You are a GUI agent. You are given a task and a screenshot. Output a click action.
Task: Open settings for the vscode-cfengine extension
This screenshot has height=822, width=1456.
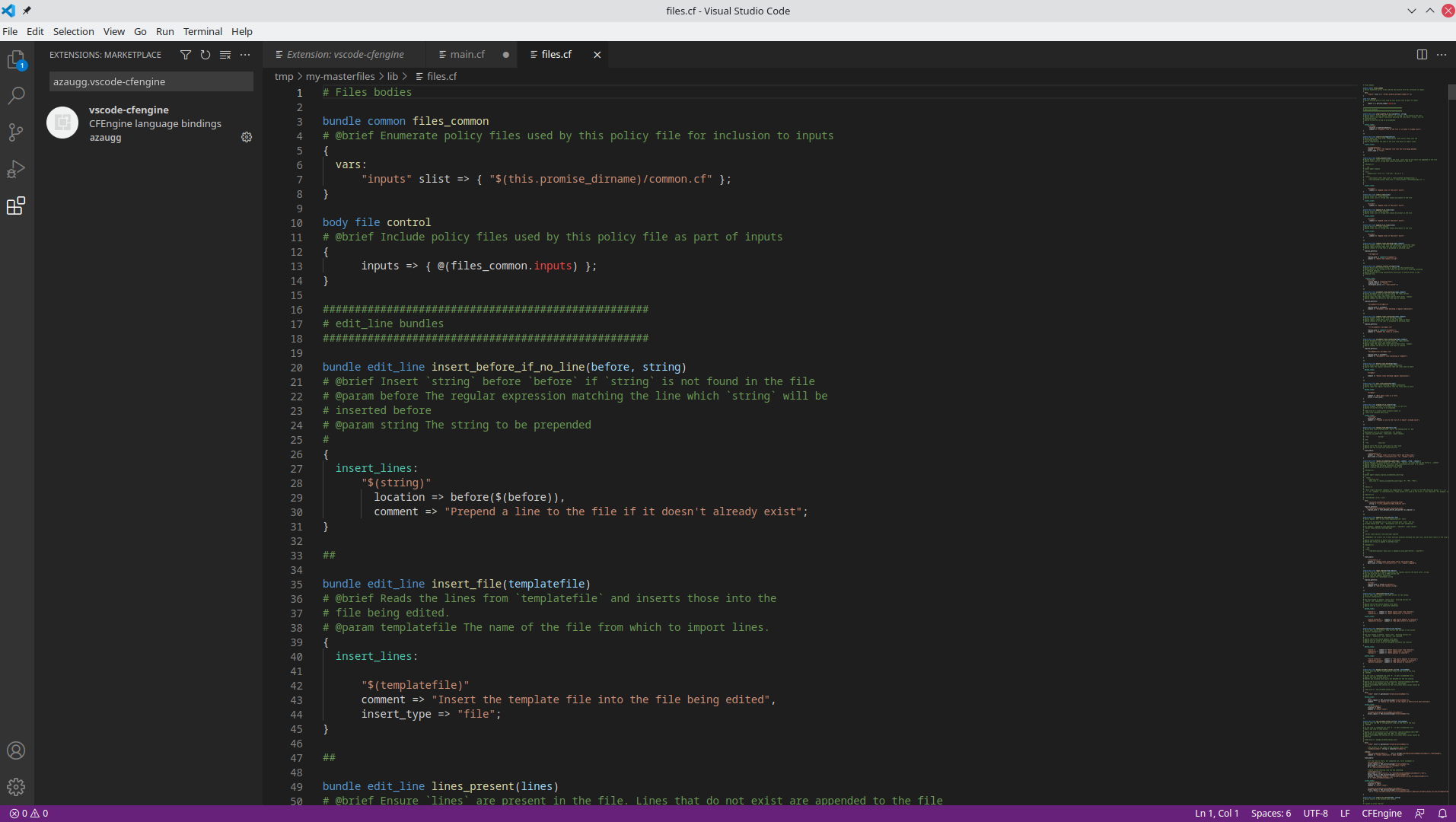tap(247, 137)
